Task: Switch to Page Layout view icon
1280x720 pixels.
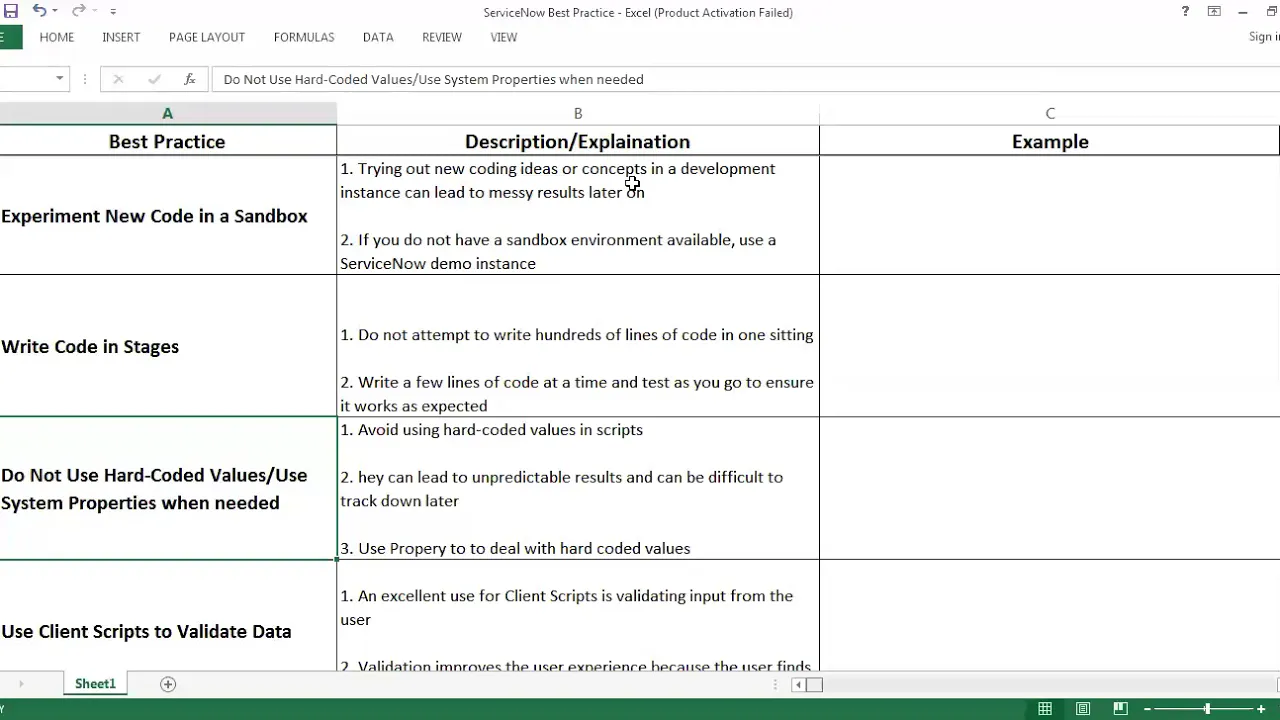Action: 1083,709
